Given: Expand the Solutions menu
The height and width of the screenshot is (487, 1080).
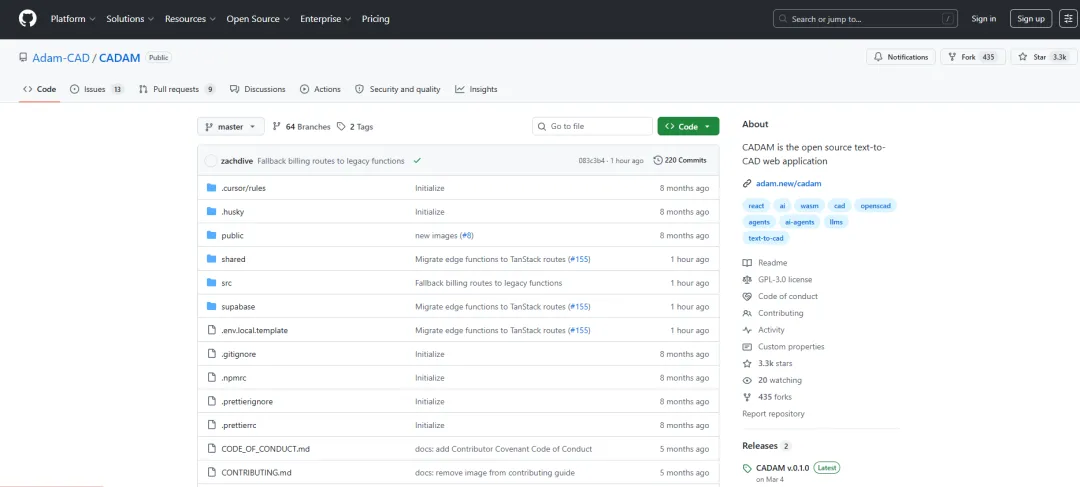Looking at the screenshot, I should 130,19.
